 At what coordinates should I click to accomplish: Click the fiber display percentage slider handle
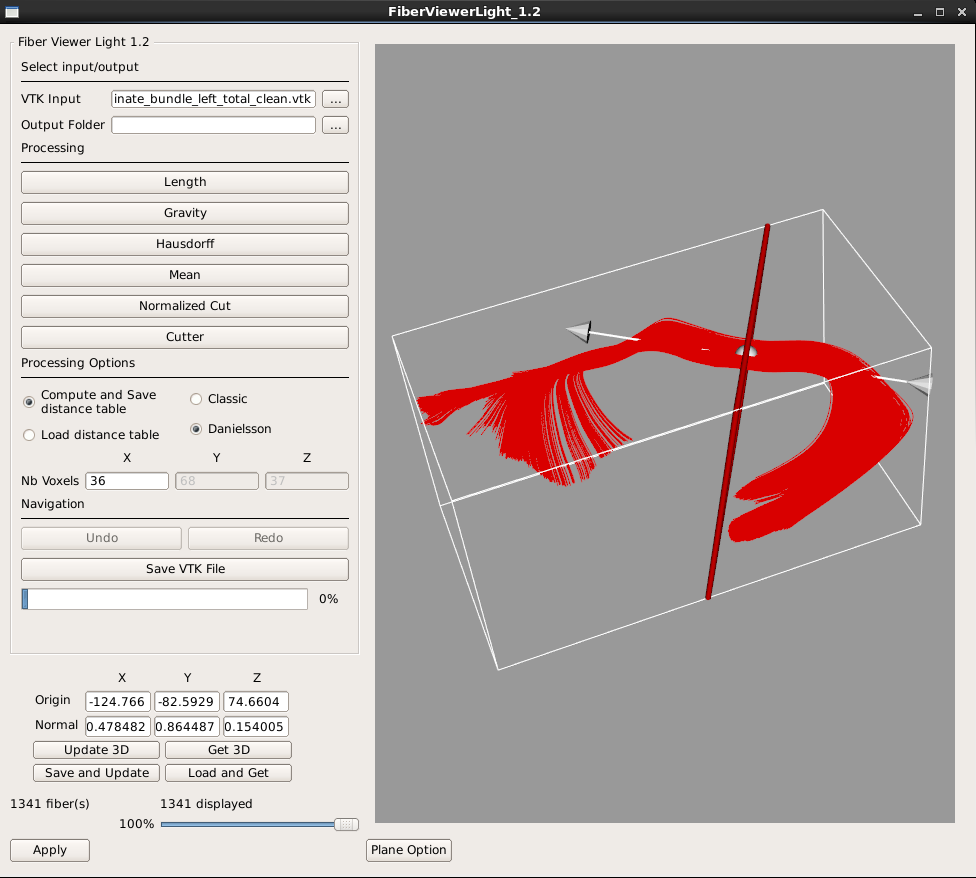[346, 824]
